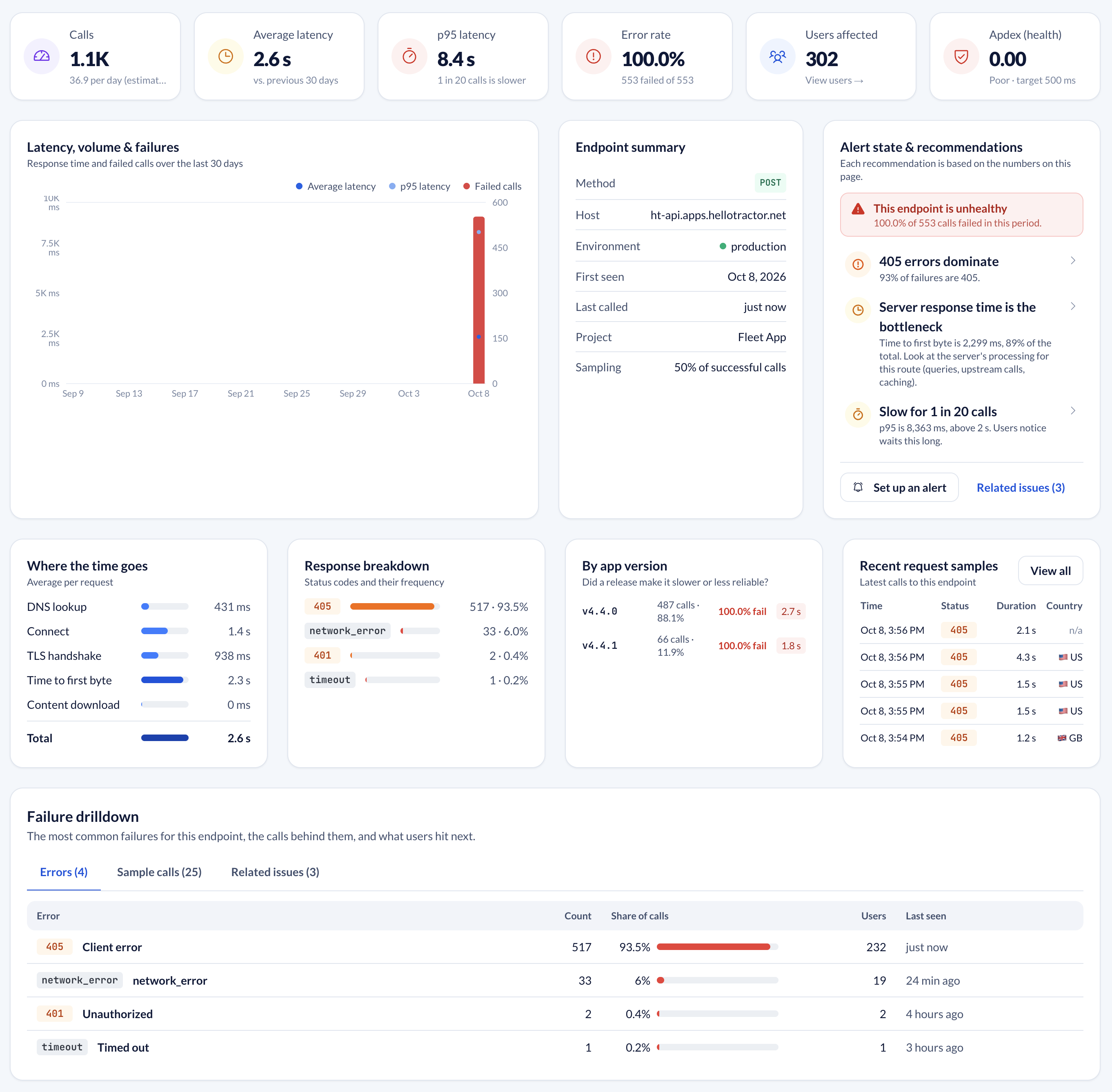The image size is (1112, 1092).
Task: Select the v4.4.1 app version row
Action: (693, 646)
